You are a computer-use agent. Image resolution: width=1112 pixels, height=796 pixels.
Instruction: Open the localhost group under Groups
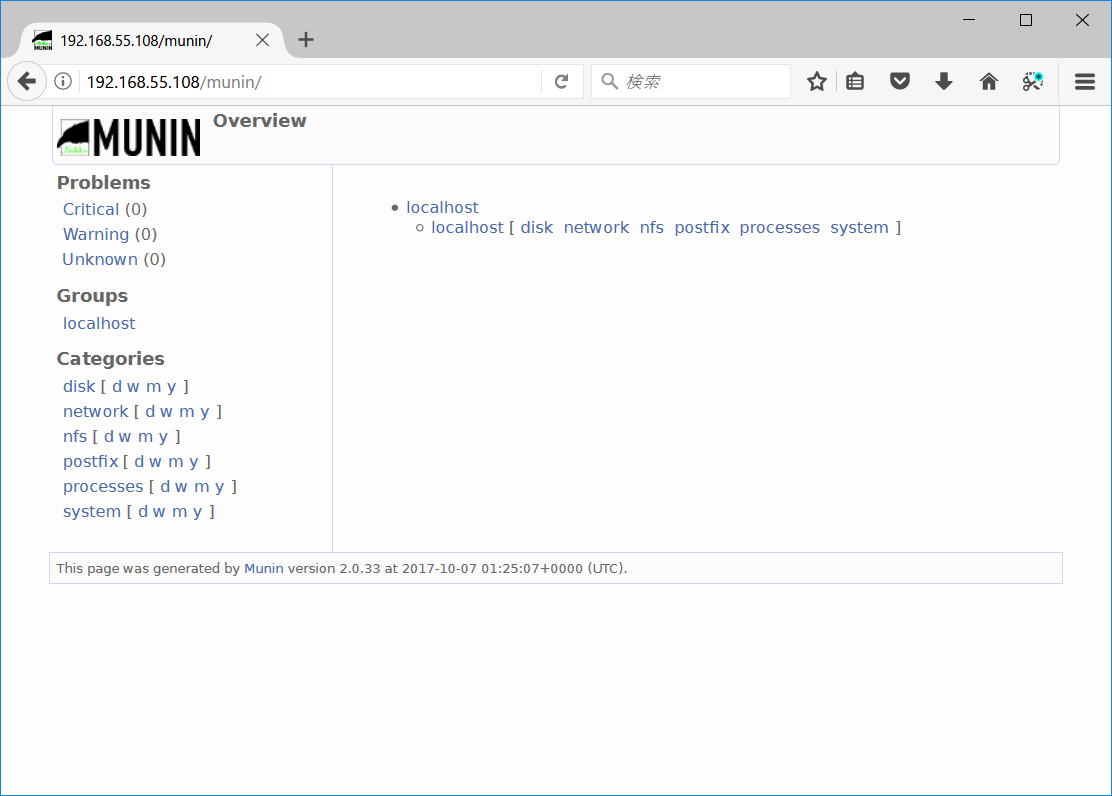pos(98,322)
